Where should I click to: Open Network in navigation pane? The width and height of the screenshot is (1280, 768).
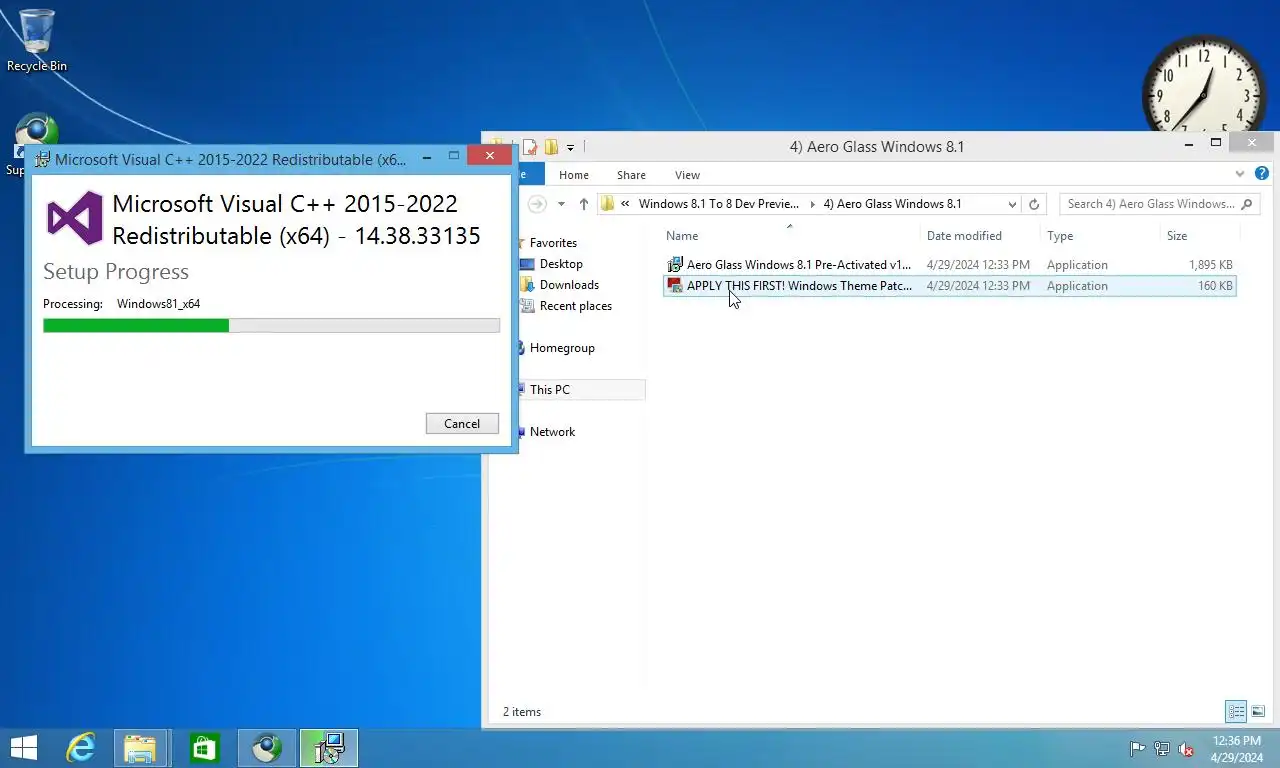click(552, 432)
